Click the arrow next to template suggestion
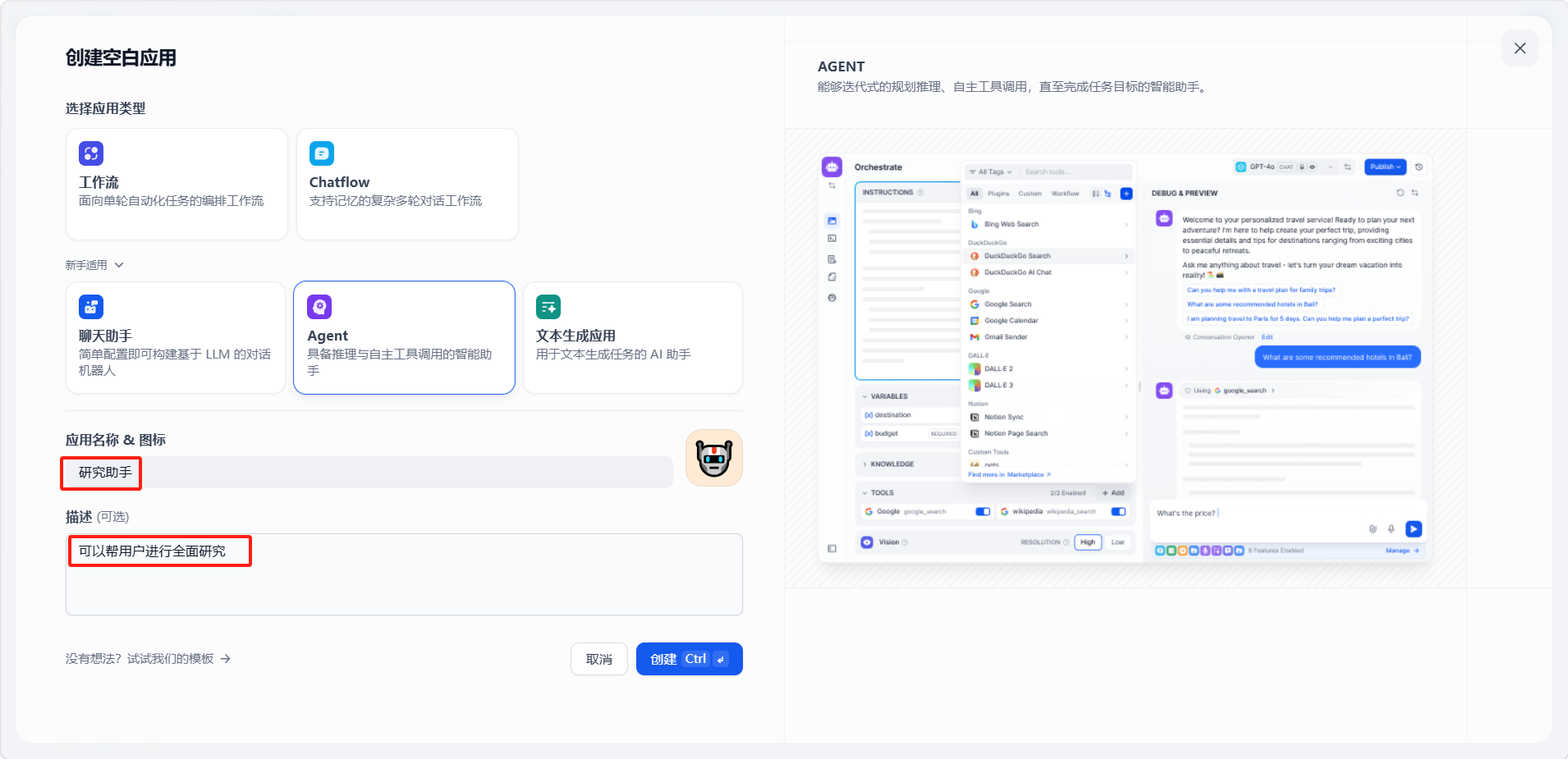This screenshot has width=1568, height=759. 226,659
